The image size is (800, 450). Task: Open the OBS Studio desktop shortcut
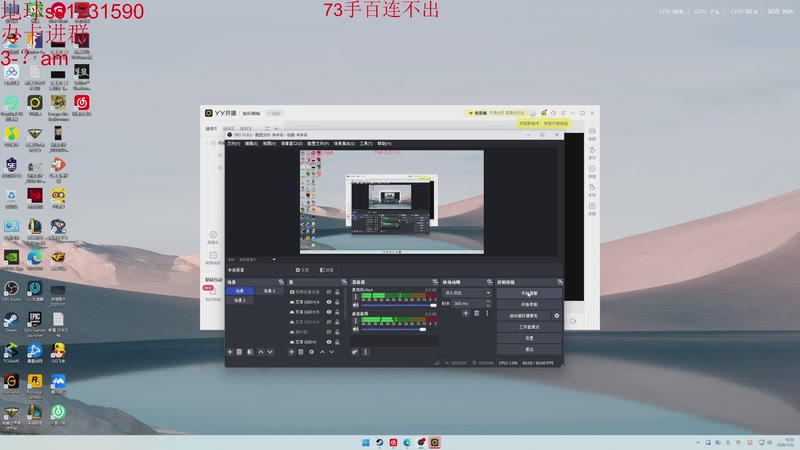click(x=11, y=290)
